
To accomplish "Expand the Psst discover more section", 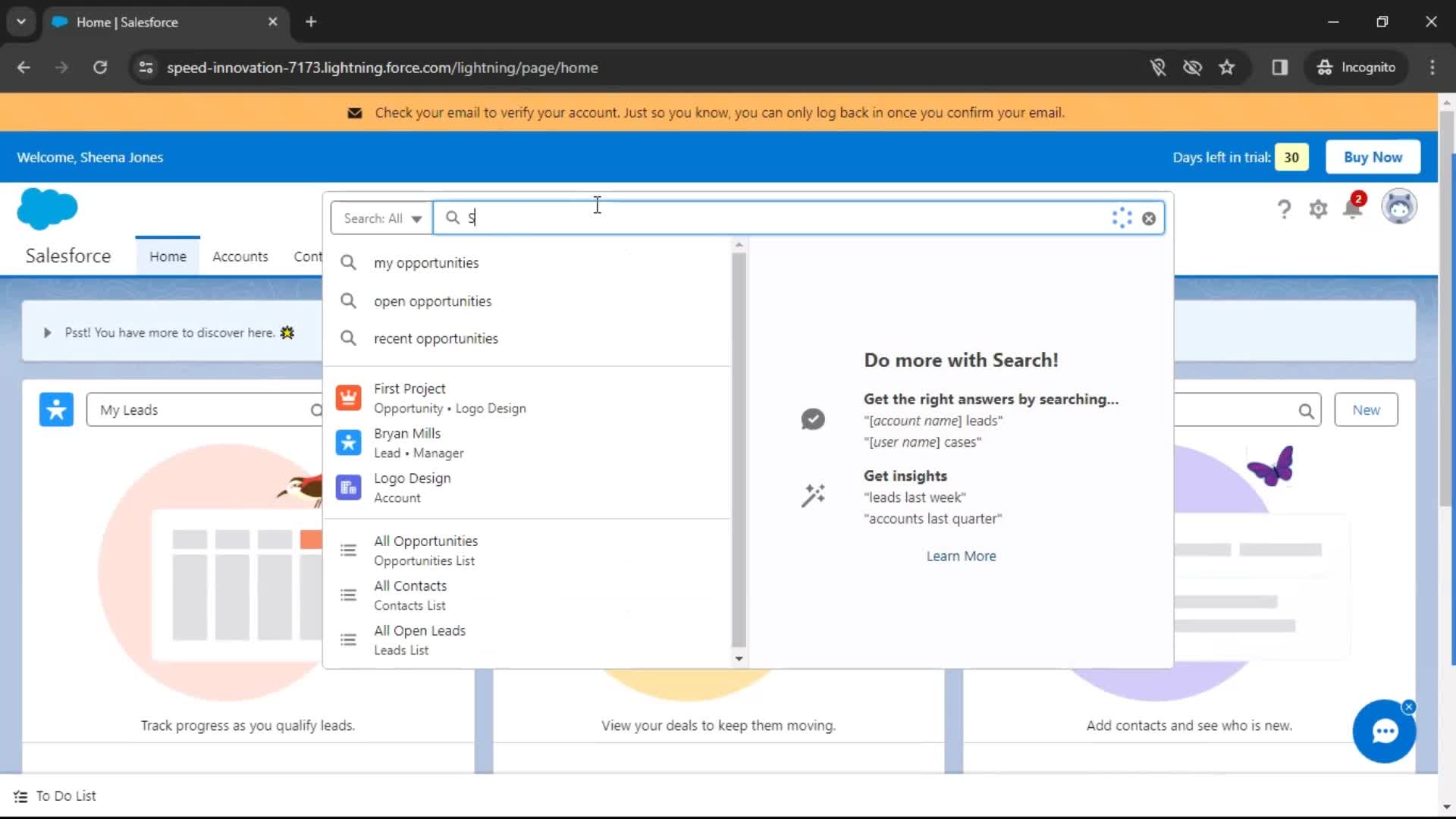I will coord(47,333).
